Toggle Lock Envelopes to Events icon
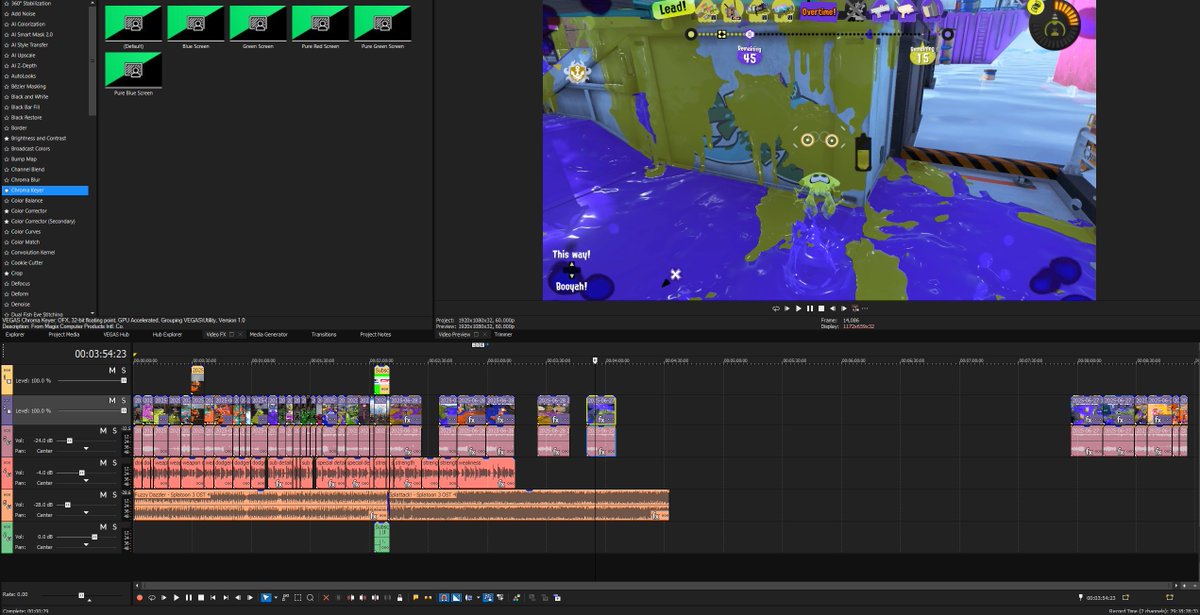This screenshot has height=615, width=1200. pyautogui.click(x=488, y=598)
